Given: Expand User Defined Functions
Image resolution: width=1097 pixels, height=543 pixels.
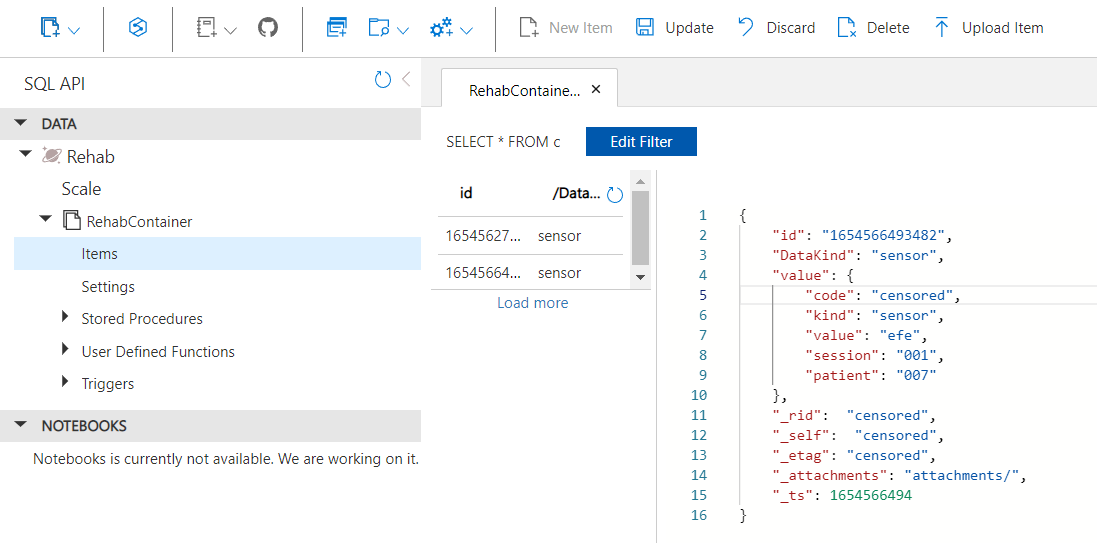Looking at the screenshot, I should click(65, 348).
